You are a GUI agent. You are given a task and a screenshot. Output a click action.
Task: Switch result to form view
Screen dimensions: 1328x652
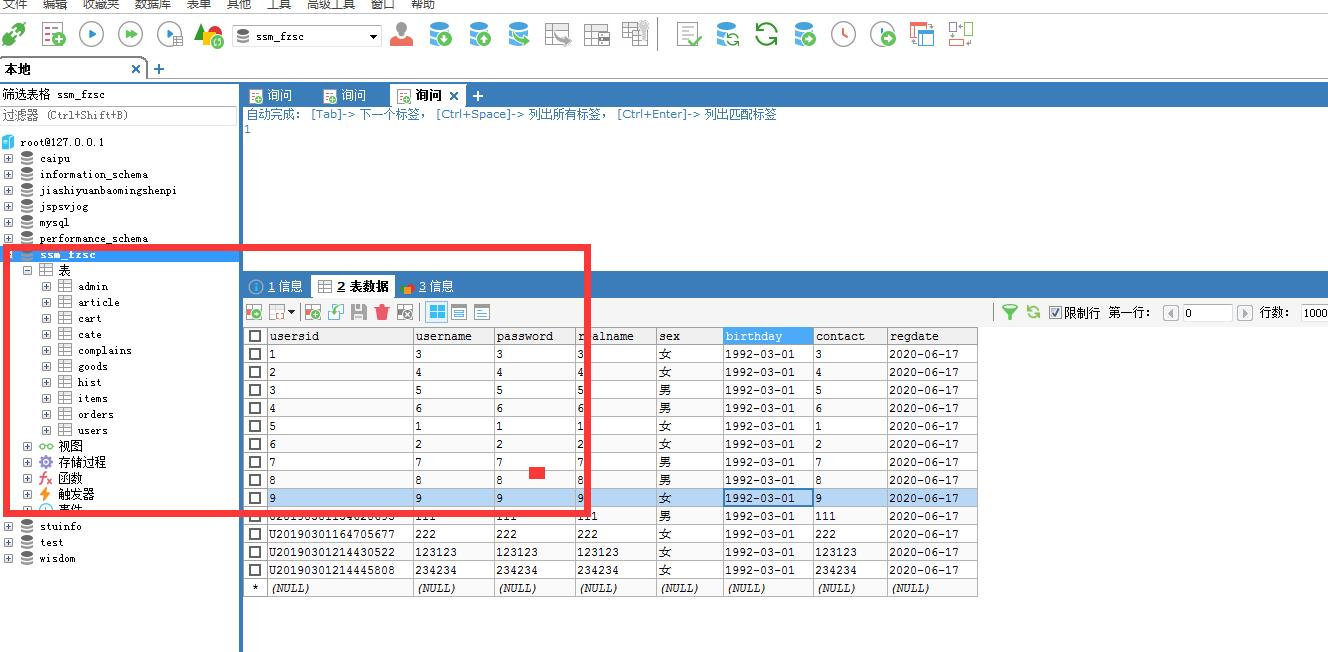[x=459, y=313]
